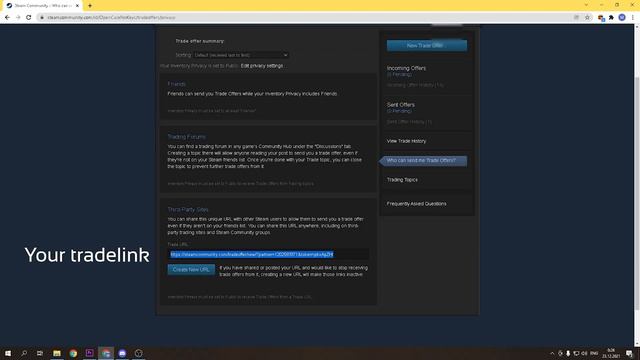This screenshot has height=360, width=640.
Task: Open Incoming Offers
Action: (406, 68)
